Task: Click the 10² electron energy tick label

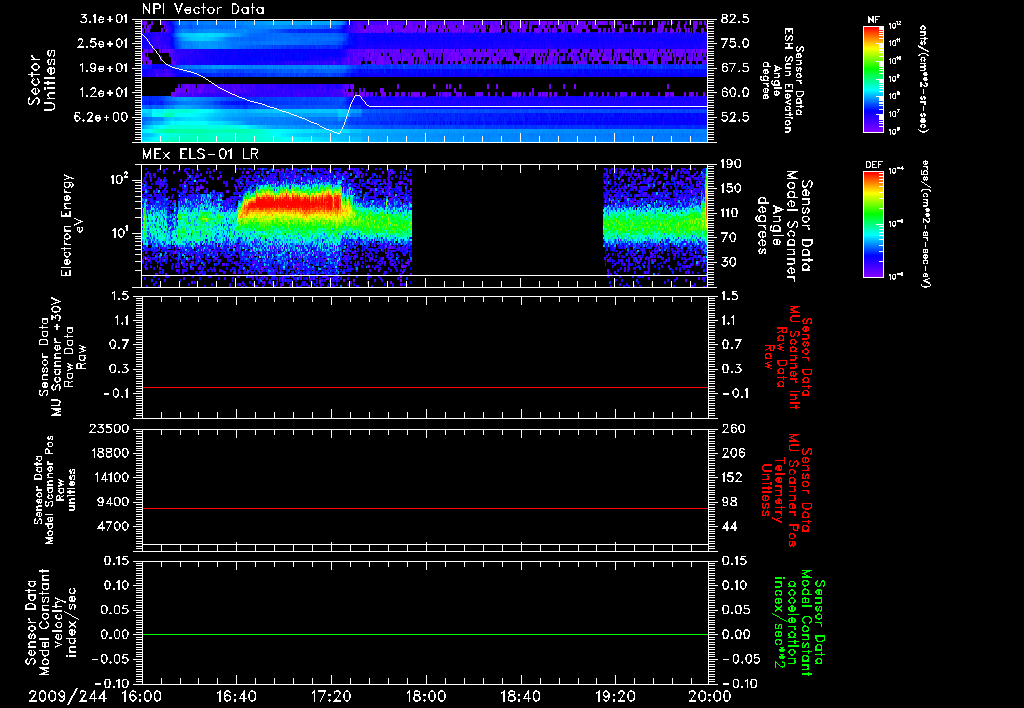Action: [120, 179]
